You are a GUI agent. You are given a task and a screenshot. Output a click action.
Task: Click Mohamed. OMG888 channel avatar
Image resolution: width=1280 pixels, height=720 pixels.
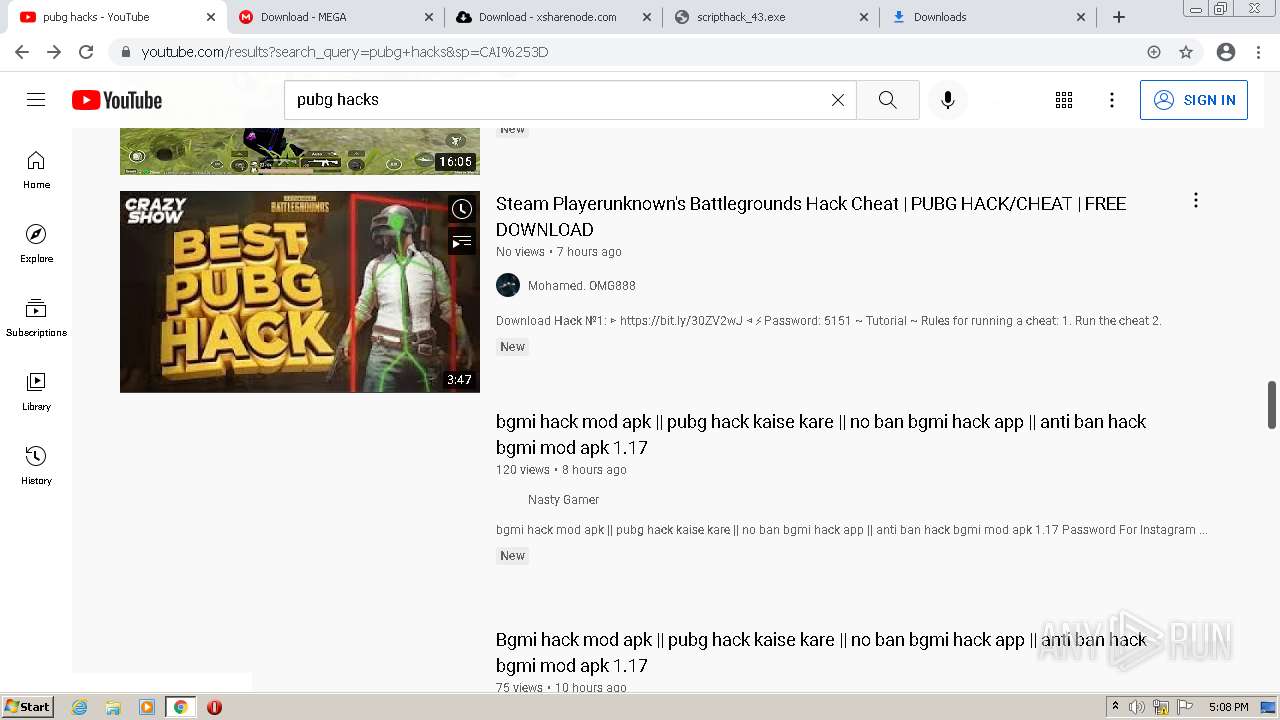(508, 285)
